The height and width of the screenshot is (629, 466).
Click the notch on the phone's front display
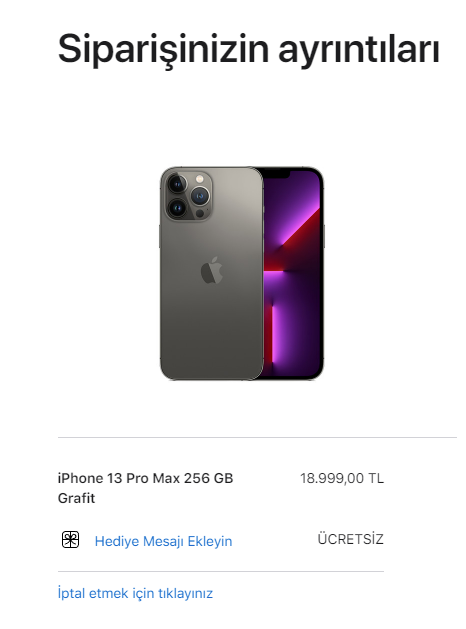click(277, 174)
